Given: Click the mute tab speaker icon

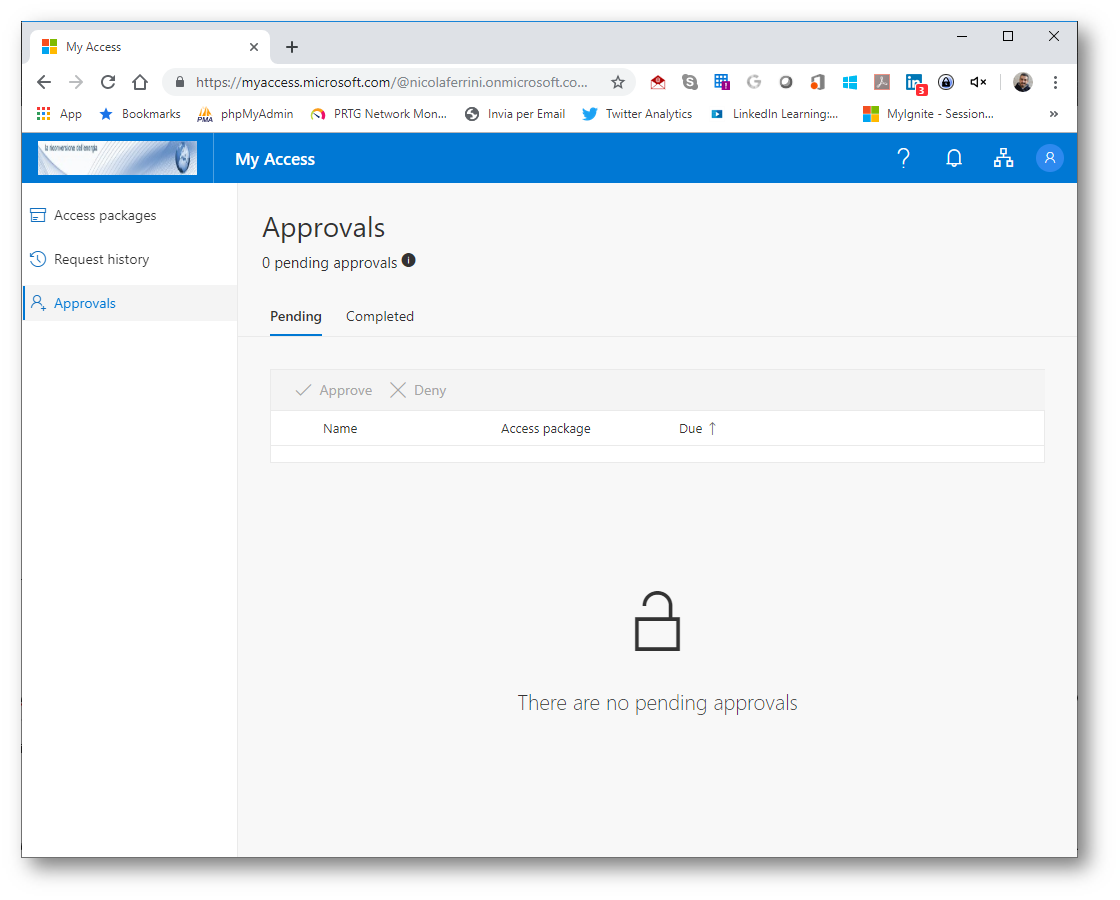Looking at the screenshot, I should click(x=978, y=82).
